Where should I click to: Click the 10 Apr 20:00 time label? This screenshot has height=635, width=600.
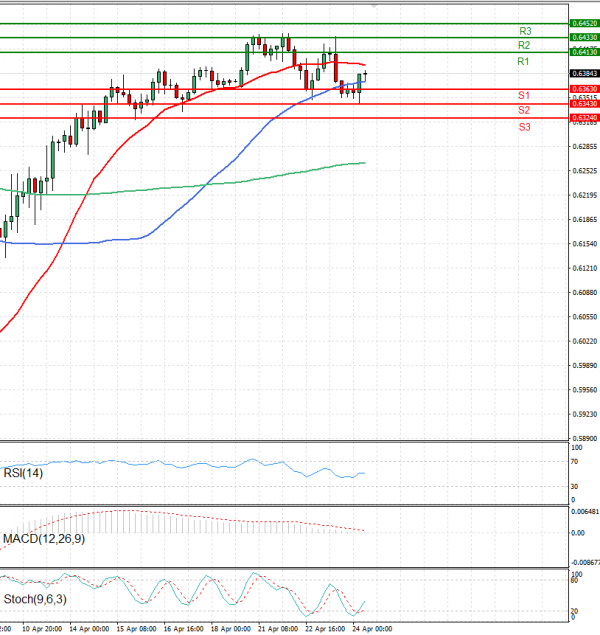(x=42, y=629)
